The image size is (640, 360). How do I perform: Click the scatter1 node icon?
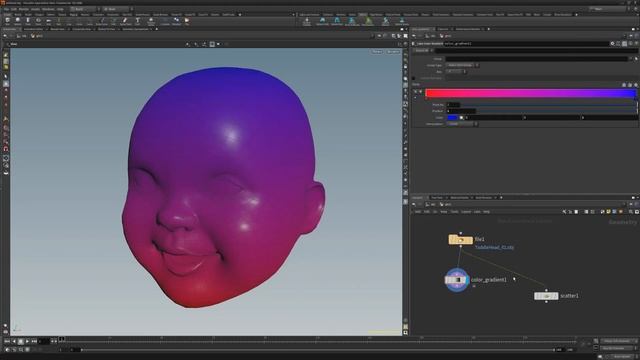pos(546,296)
